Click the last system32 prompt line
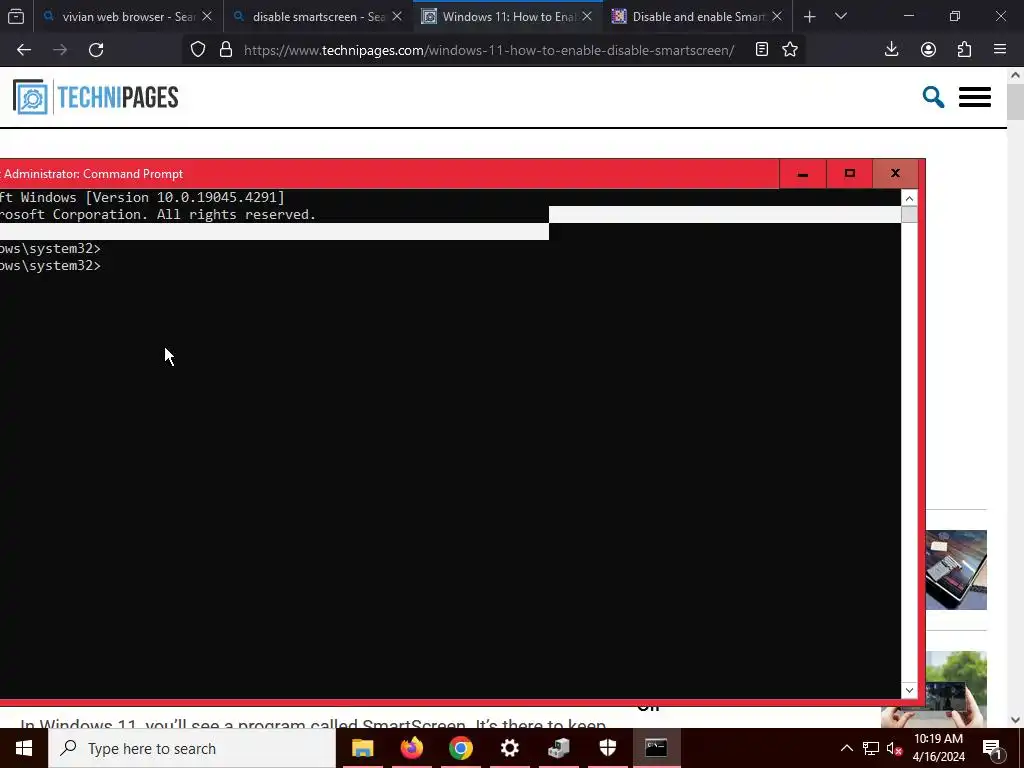The height and width of the screenshot is (768, 1024). click(x=50, y=266)
